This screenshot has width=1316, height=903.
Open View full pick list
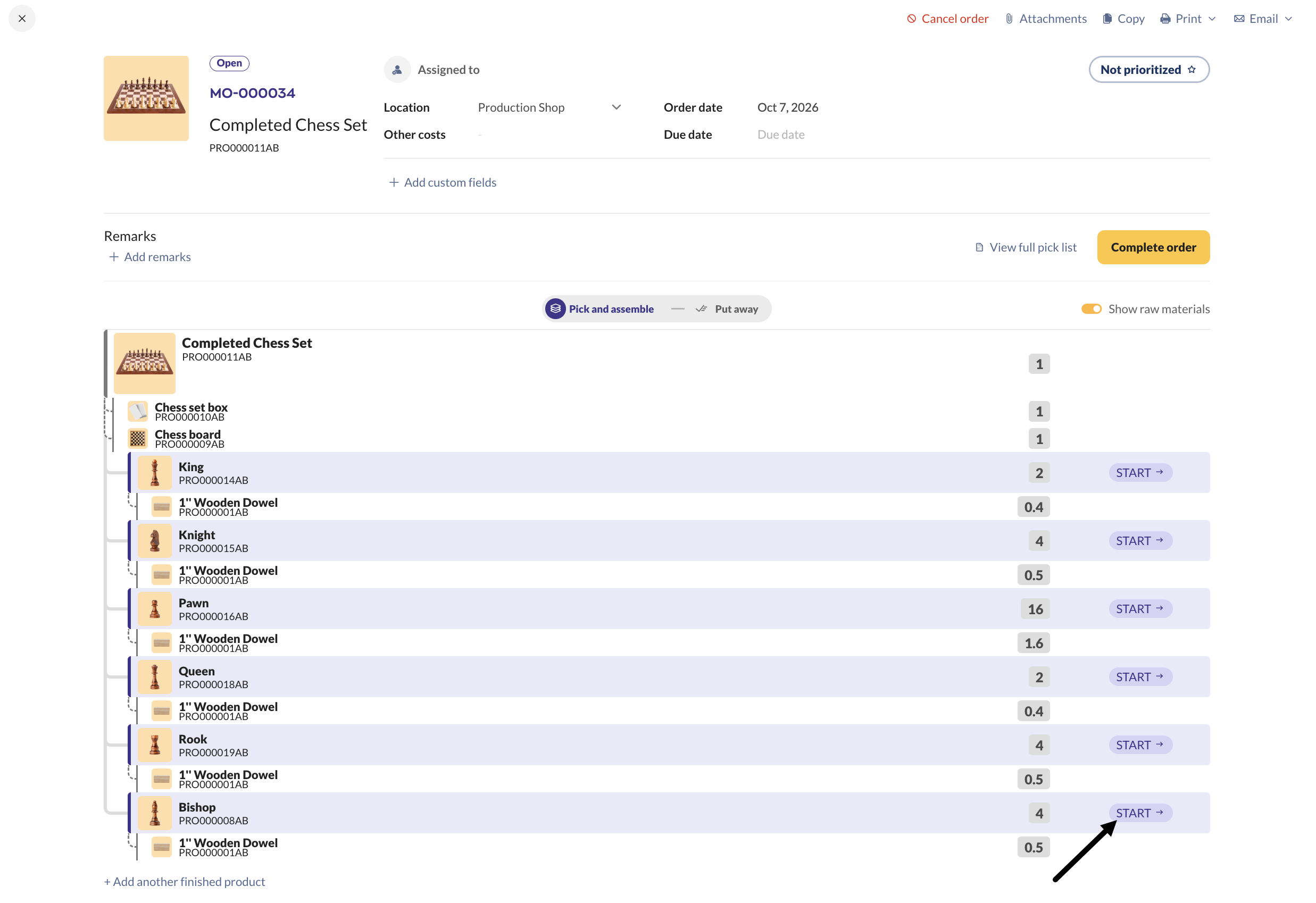tap(1026, 247)
